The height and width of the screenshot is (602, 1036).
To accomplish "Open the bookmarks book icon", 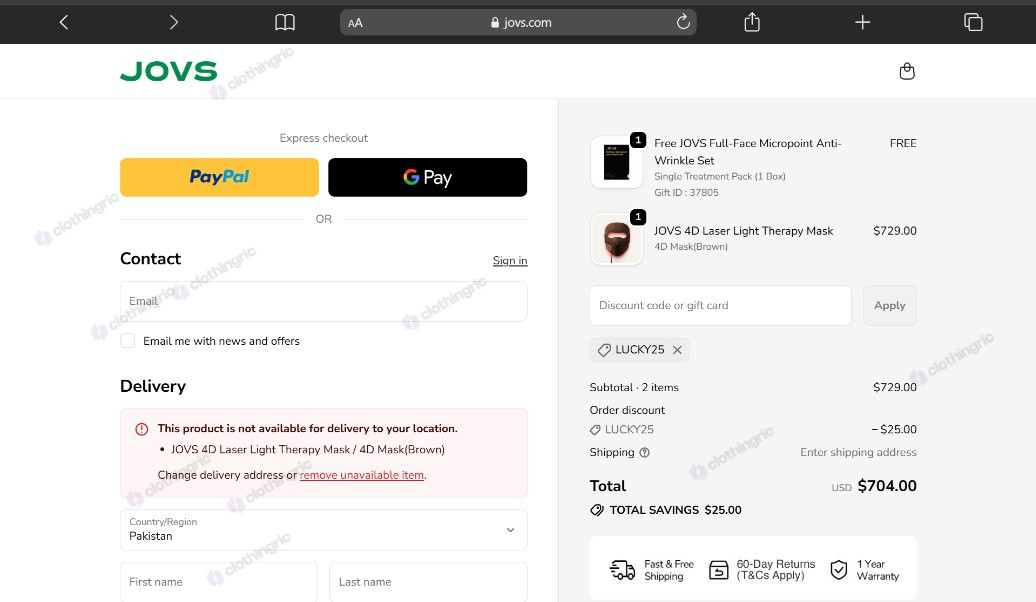I will (285, 22).
